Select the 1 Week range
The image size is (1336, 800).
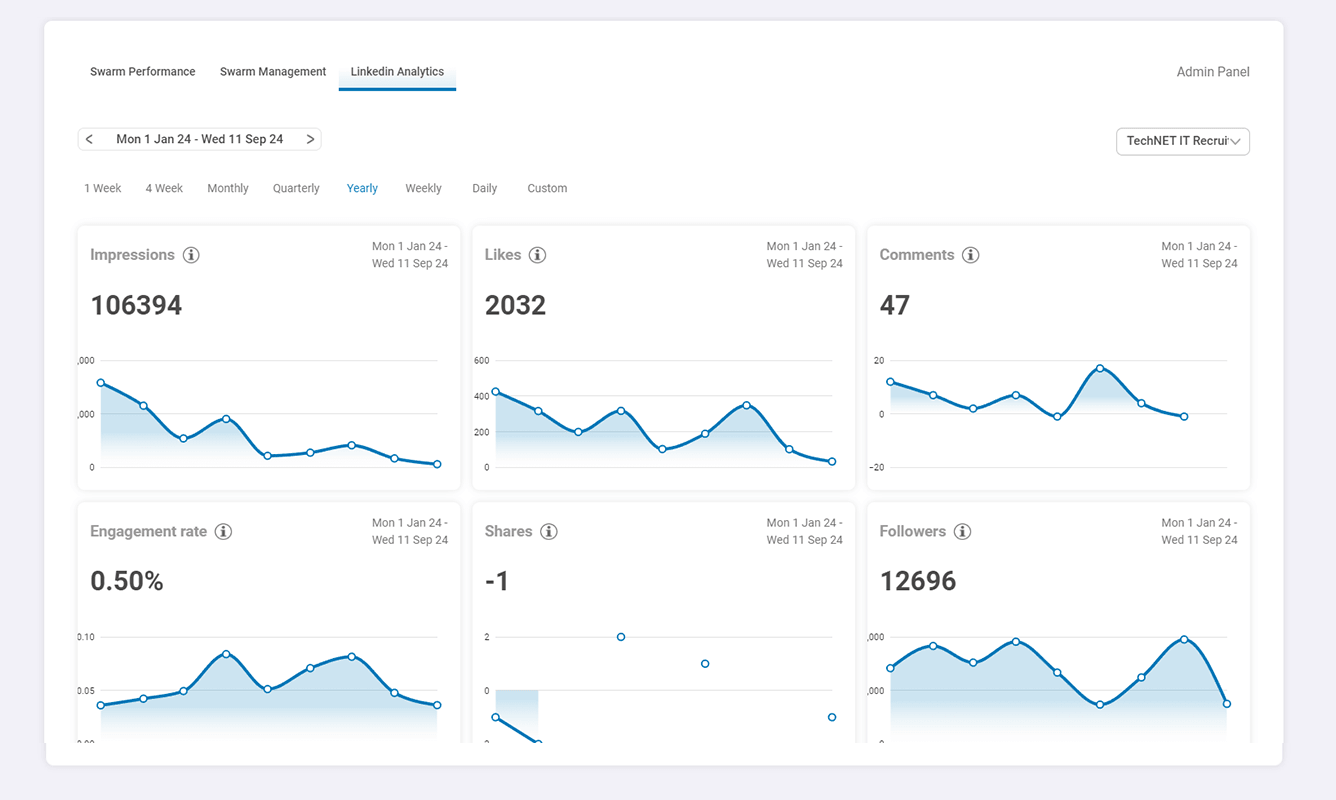(103, 188)
